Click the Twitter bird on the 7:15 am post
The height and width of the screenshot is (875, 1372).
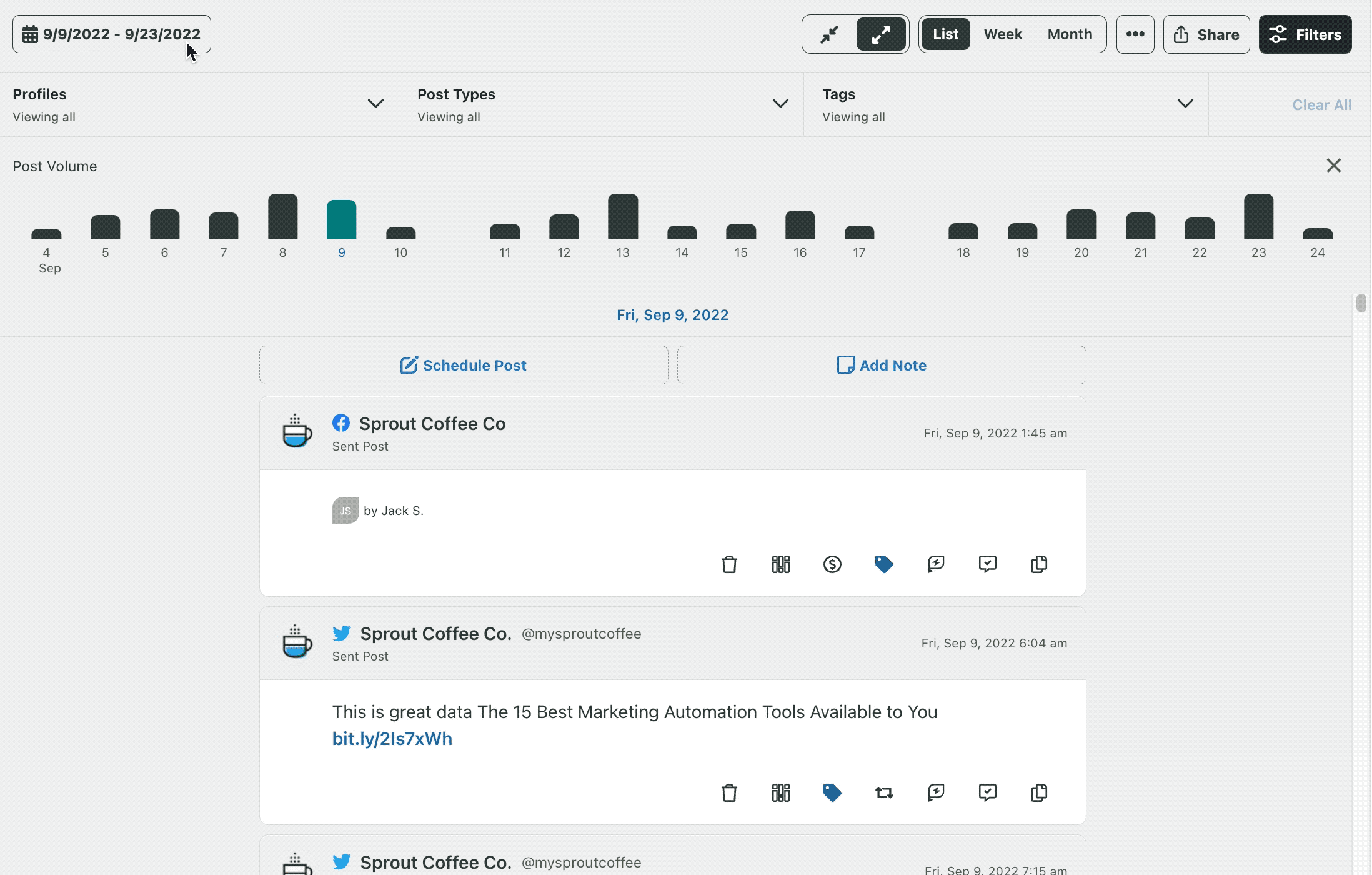pos(342,862)
